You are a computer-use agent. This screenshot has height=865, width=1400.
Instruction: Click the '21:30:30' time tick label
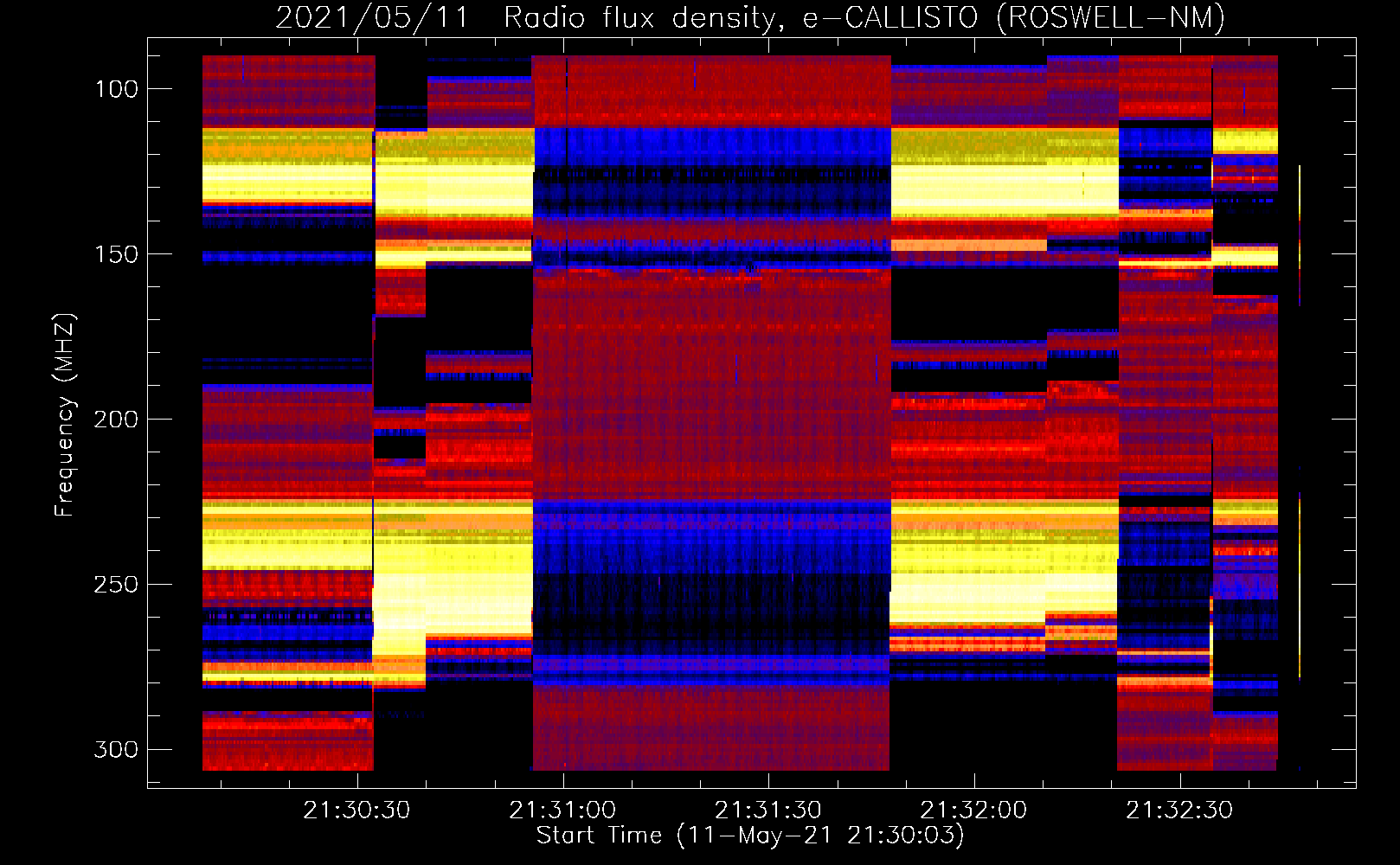pyautogui.click(x=356, y=811)
